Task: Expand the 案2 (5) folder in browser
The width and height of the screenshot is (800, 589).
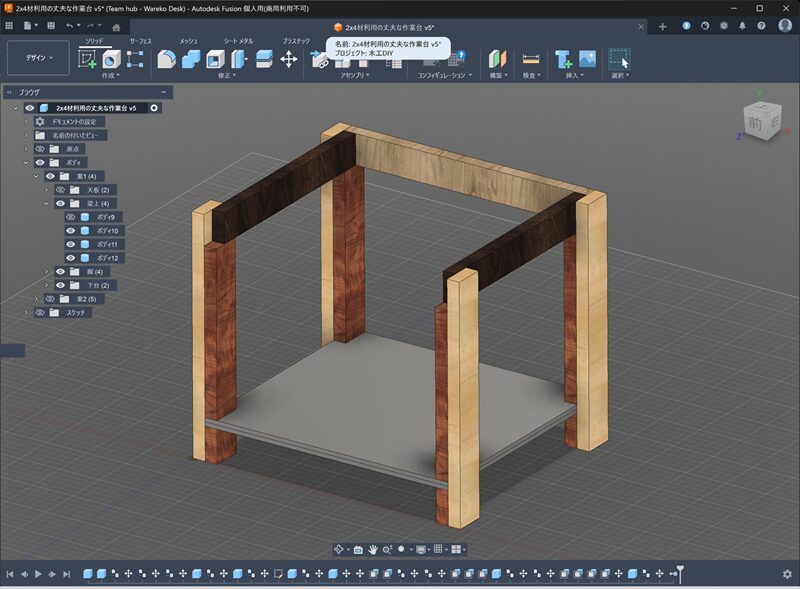Action: (37, 299)
